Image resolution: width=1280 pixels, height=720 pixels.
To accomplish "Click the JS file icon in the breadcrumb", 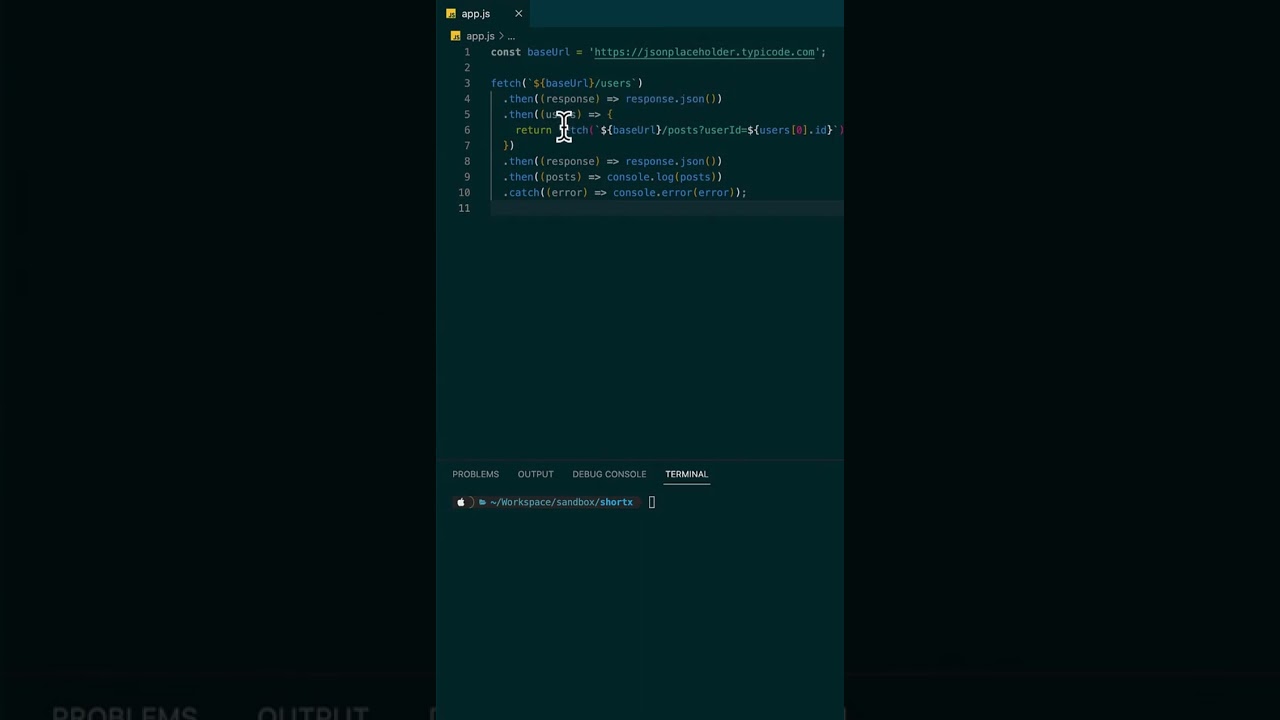I will pyautogui.click(x=456, y=36).
